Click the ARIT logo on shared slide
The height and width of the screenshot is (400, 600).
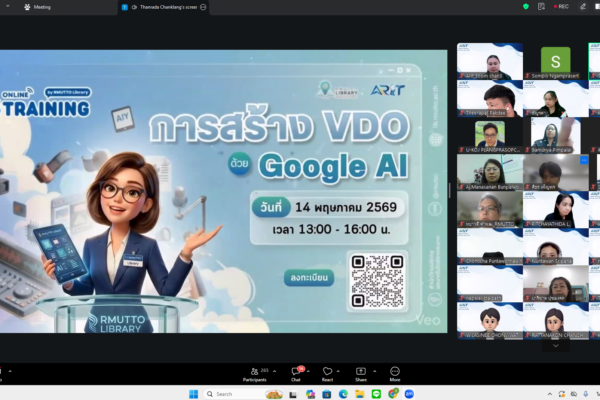pyautogui.click(x=387, y=90)
